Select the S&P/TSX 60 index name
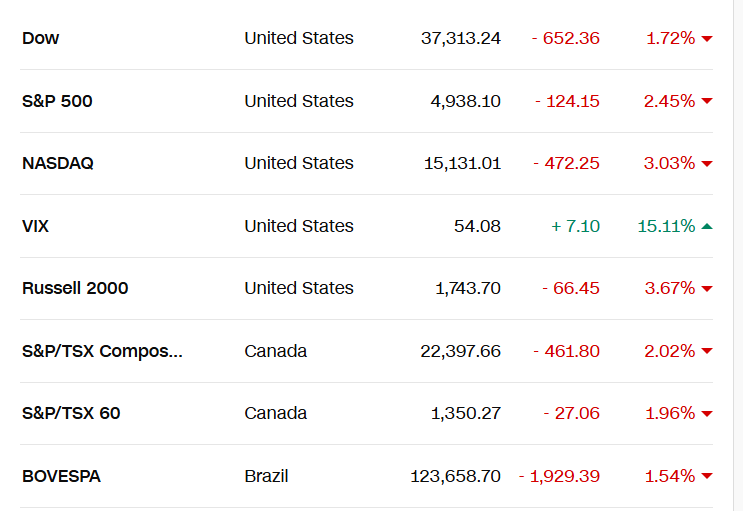This screenshot has height=511, width=743. click(x=71, y=413)
